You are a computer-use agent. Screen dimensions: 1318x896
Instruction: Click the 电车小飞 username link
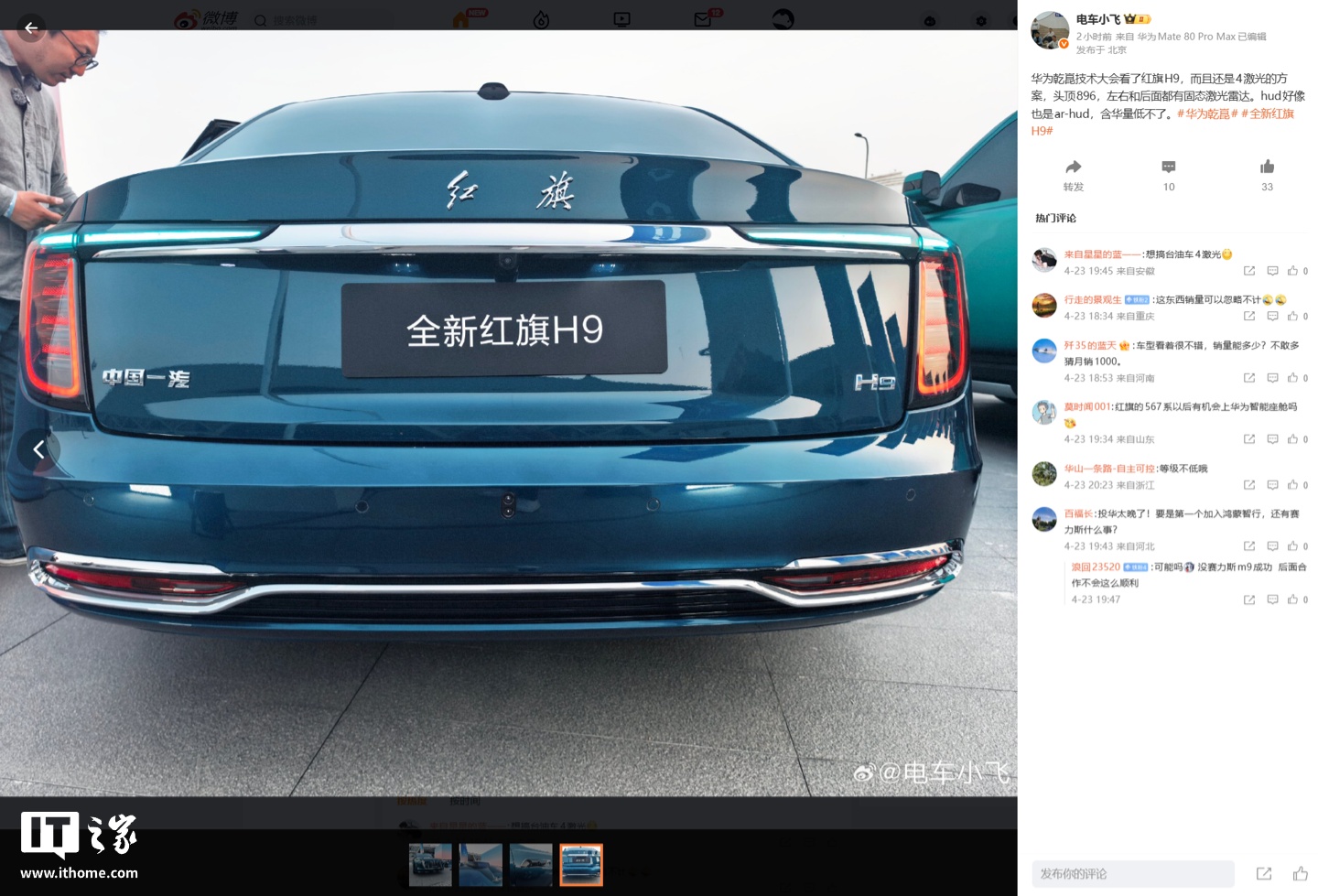click(x=1097, y=19)
